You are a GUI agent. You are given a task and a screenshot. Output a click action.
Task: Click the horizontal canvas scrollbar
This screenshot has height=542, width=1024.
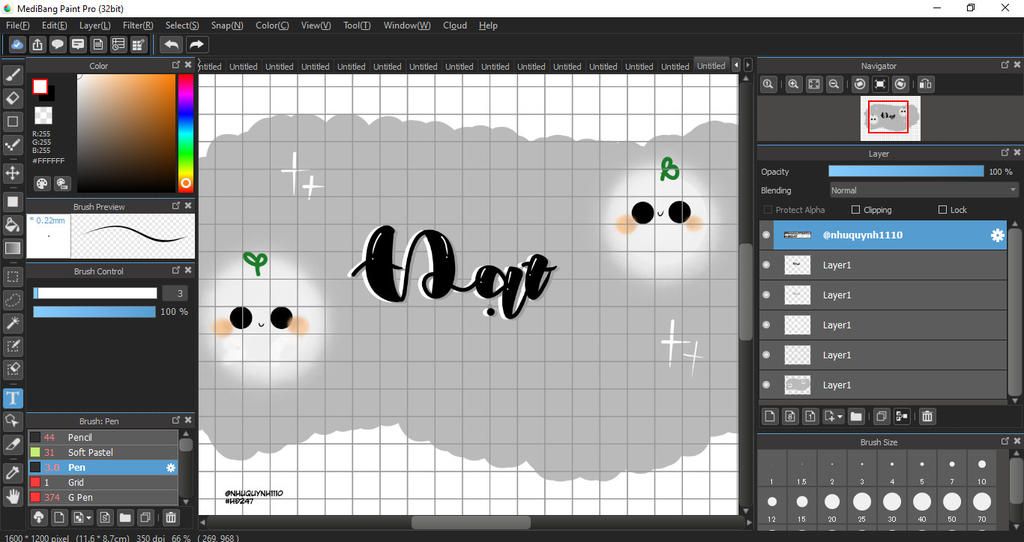coord(472,522)
